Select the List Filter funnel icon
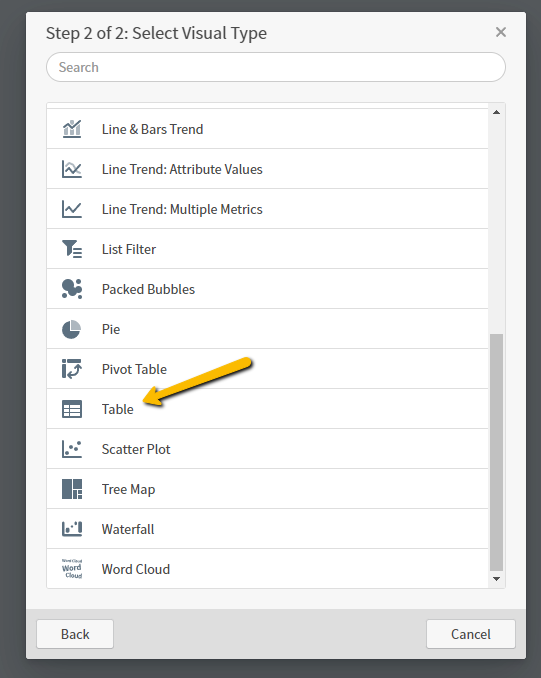 (72, 249)
